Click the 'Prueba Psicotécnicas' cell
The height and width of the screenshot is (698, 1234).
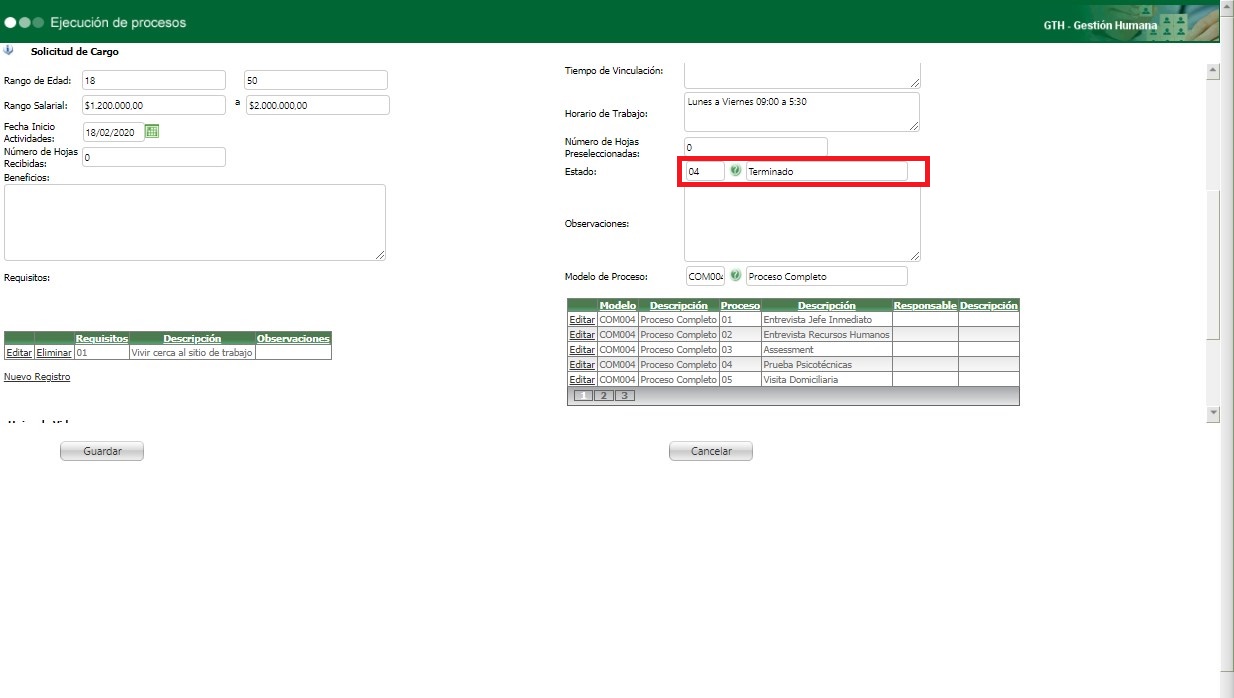[x=826, y=365]
